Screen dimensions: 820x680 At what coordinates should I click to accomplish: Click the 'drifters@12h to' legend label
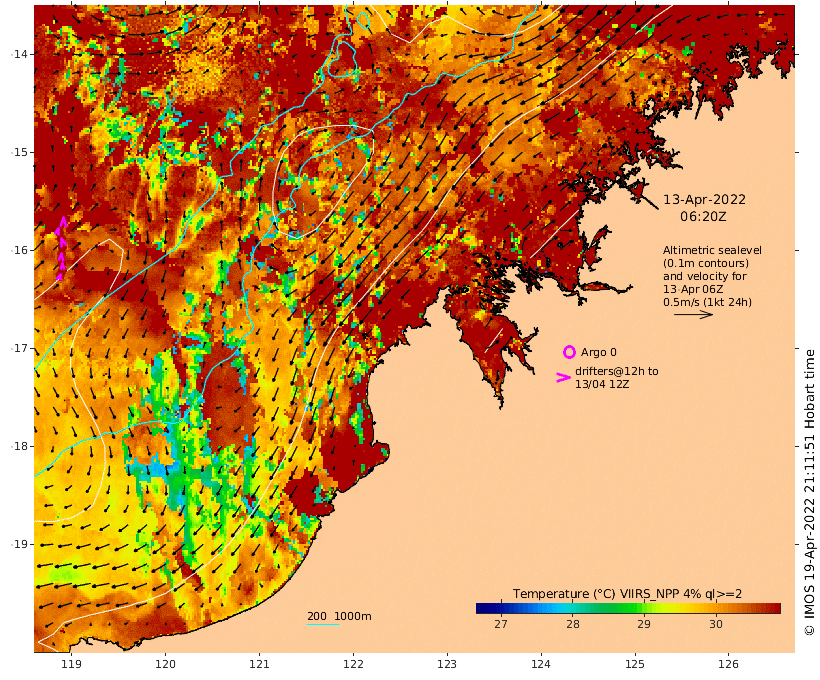617,371
